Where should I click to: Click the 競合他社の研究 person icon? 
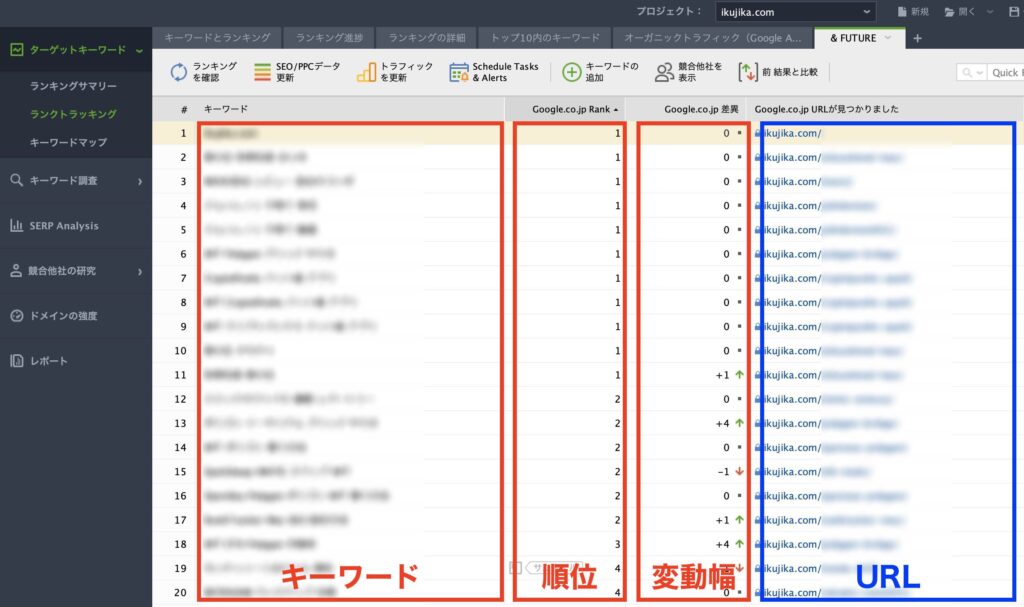[x=16, y=271]
